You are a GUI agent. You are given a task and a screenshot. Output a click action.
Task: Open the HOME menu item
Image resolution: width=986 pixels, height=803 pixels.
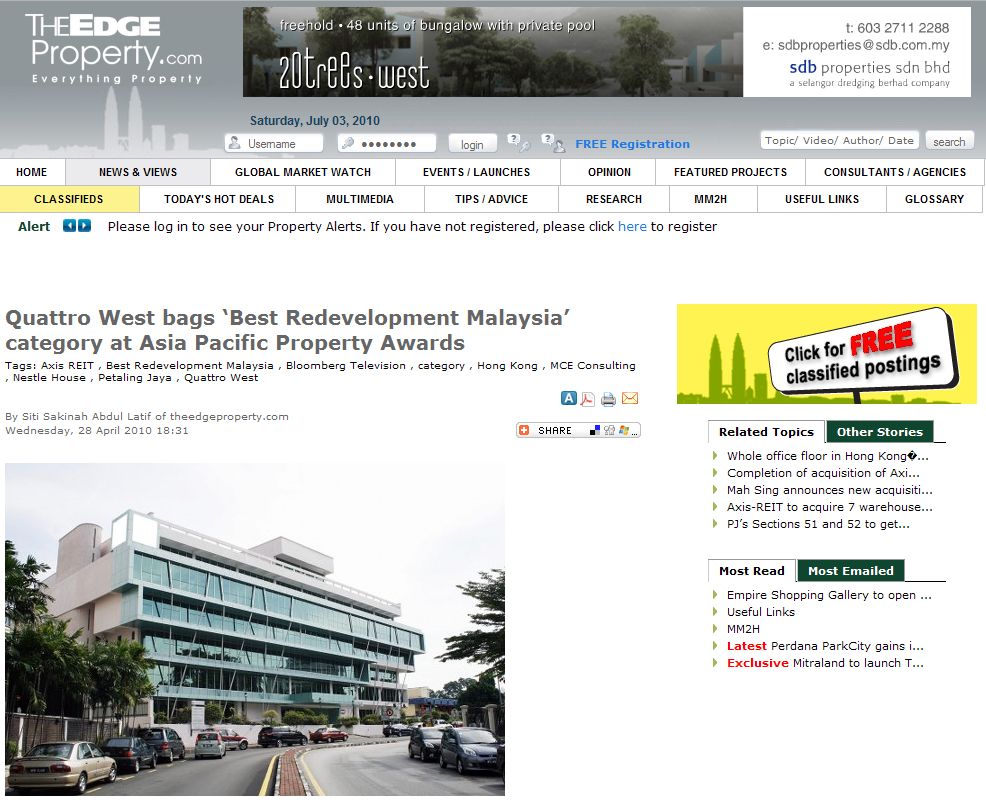[31, 172]
